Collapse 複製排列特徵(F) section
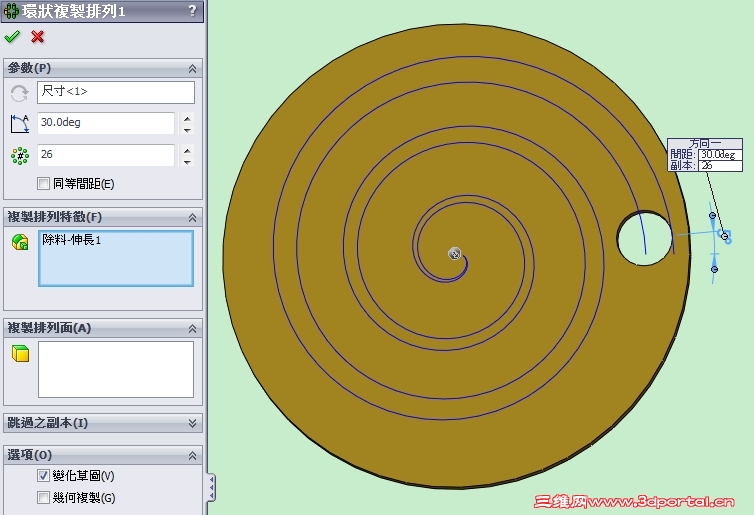 (192, 217)
